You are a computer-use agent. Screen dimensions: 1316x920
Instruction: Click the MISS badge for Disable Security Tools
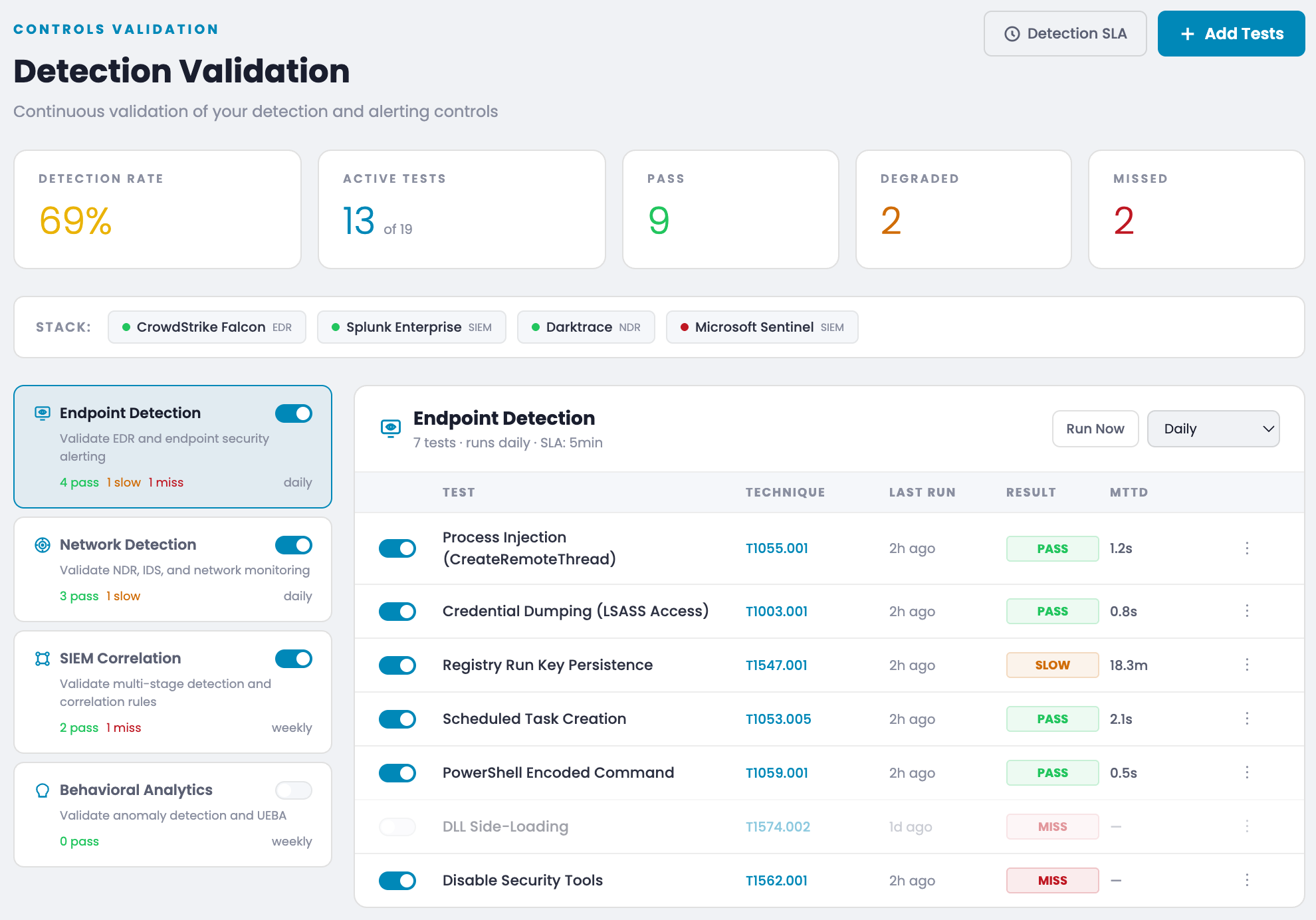point(1053,881)
